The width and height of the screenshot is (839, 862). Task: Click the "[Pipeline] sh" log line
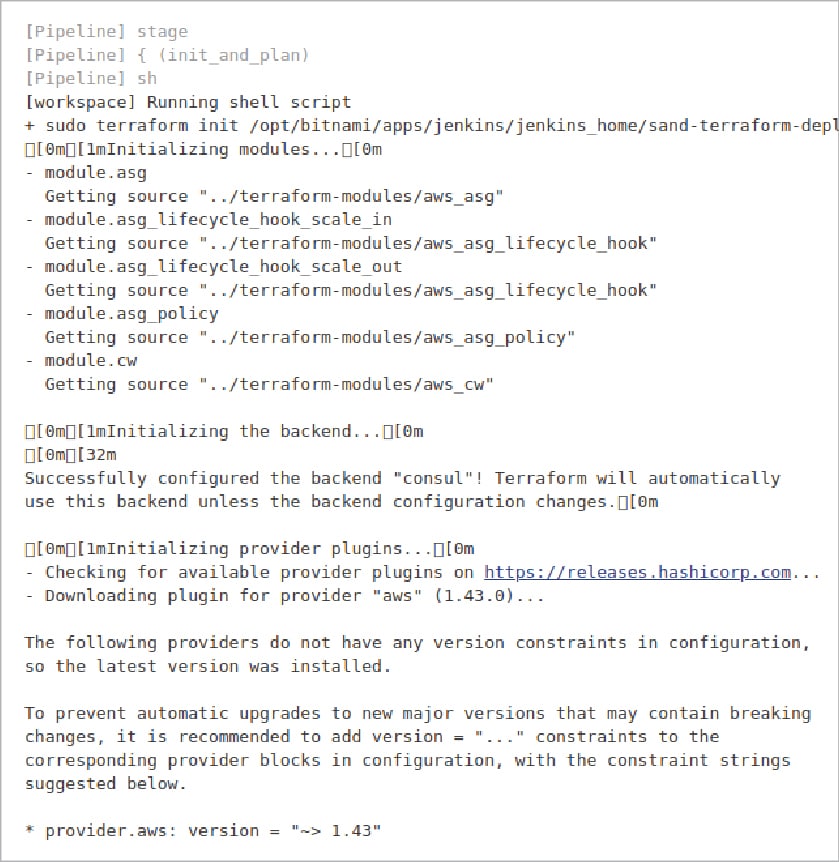pos(91,79)
